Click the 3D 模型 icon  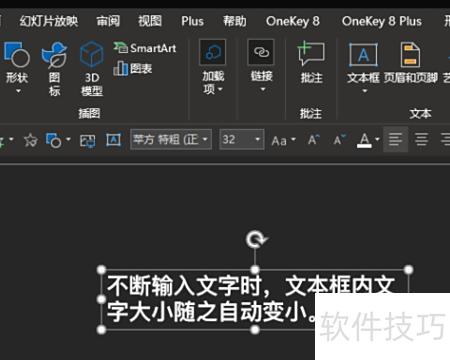92,54
